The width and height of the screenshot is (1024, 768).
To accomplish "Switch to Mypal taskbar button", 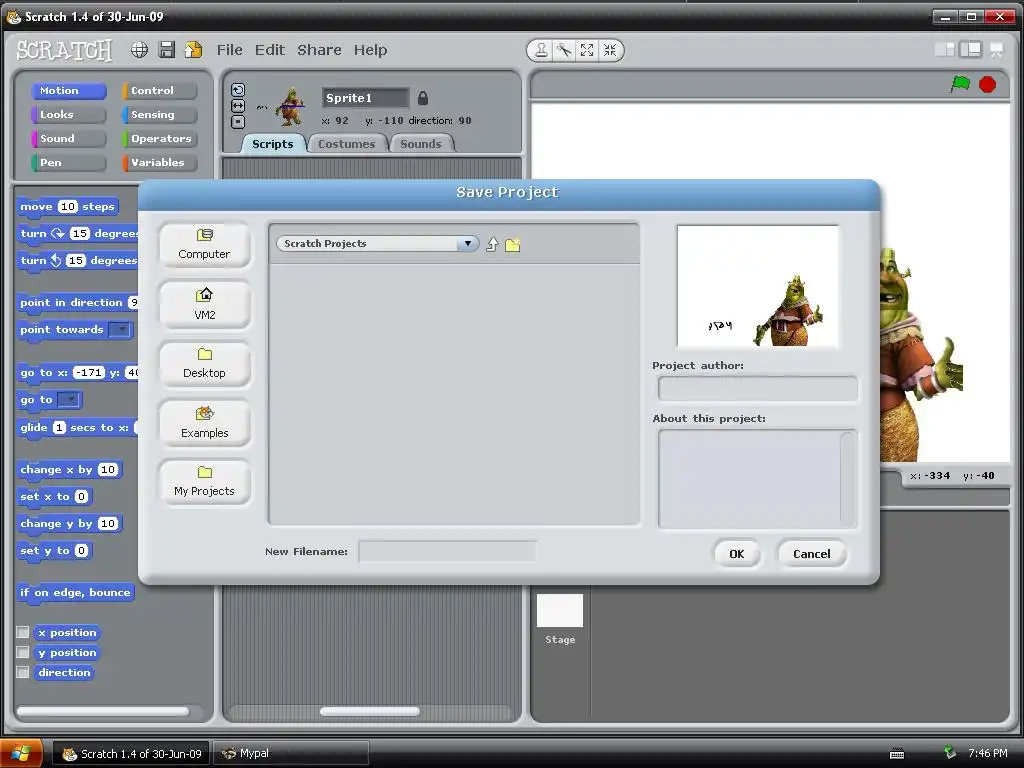I will [x=291, y=754].
